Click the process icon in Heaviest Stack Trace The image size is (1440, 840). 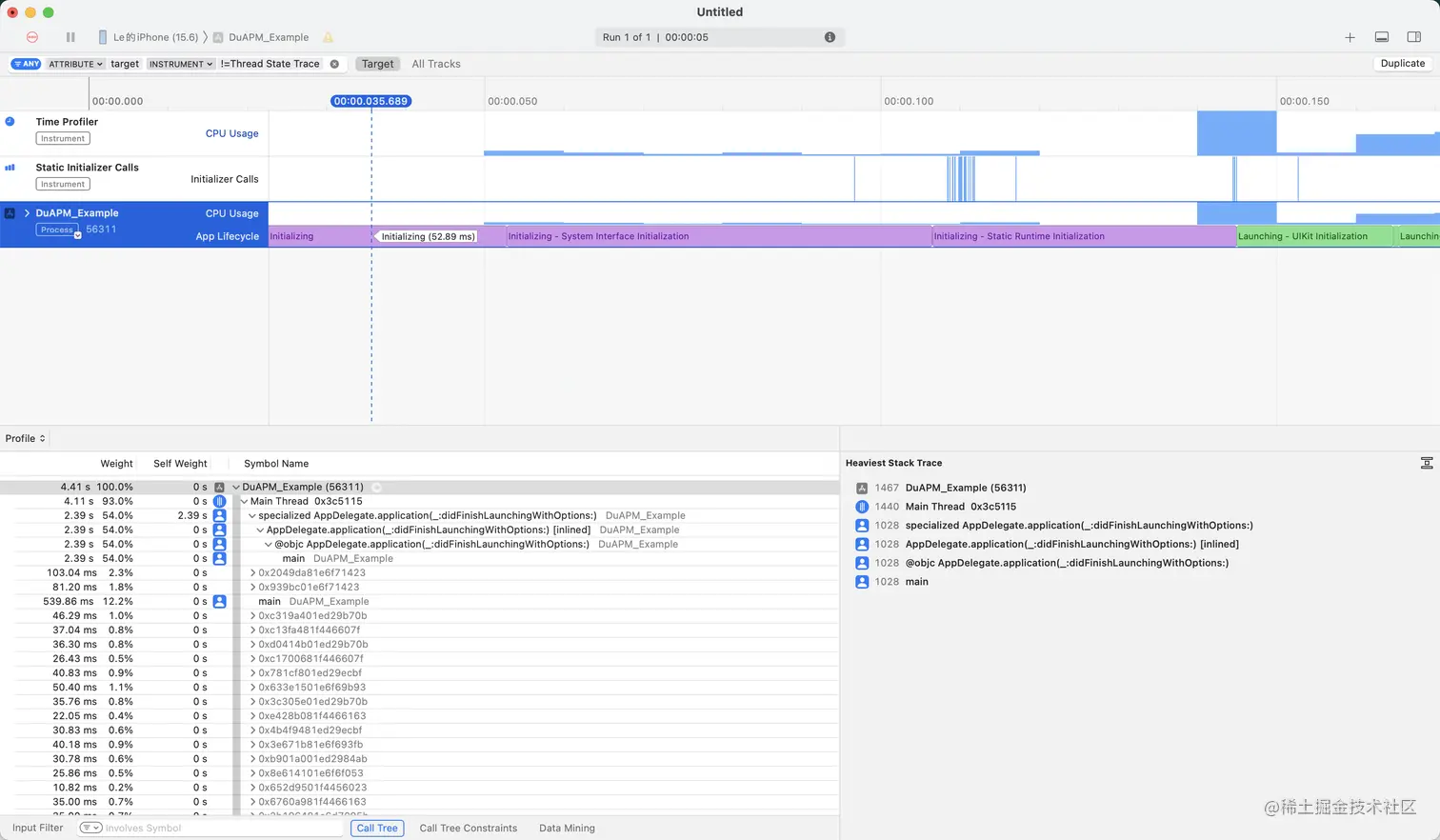point(862,488)
